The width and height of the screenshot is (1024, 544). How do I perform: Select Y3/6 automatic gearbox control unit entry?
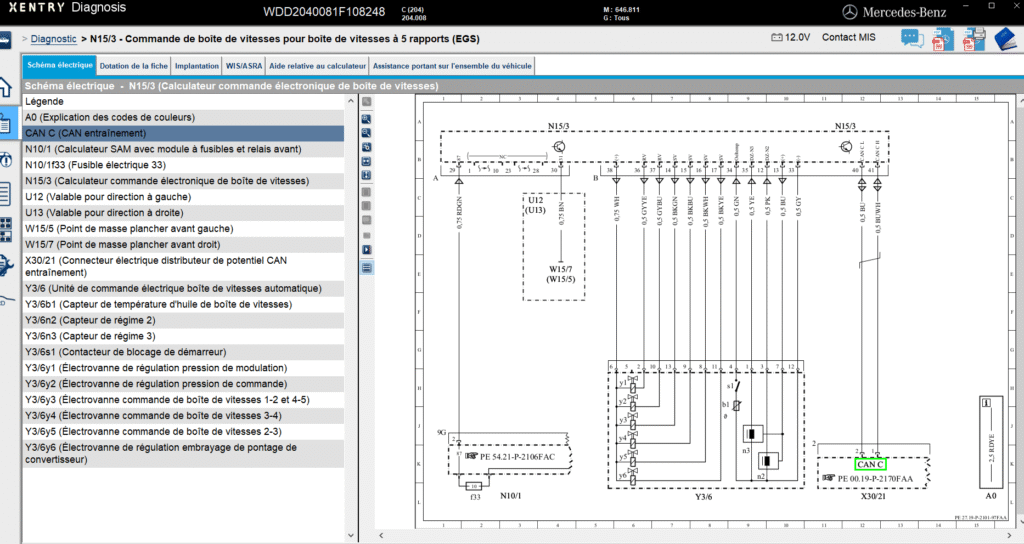pyautogui.click(x=173, y=288)
